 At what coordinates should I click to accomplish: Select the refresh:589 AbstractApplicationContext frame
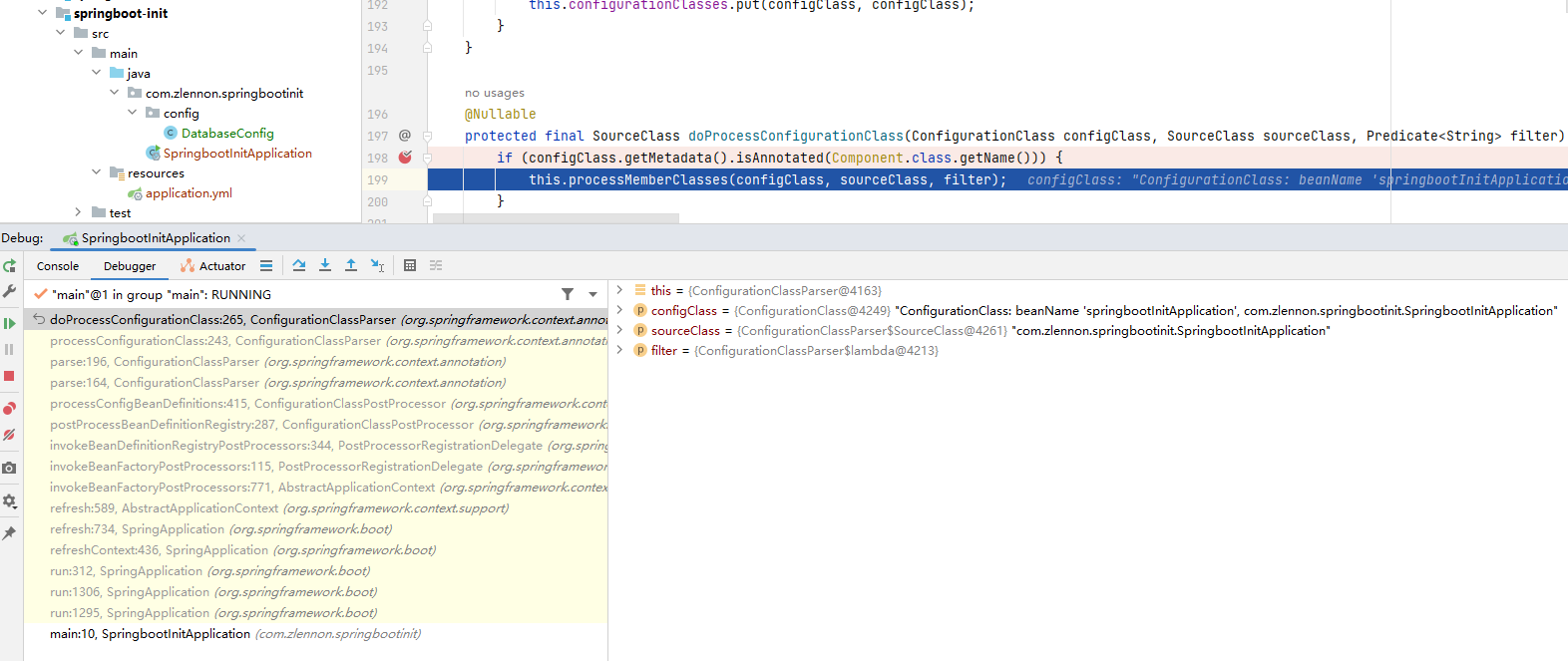coord(315,508)
